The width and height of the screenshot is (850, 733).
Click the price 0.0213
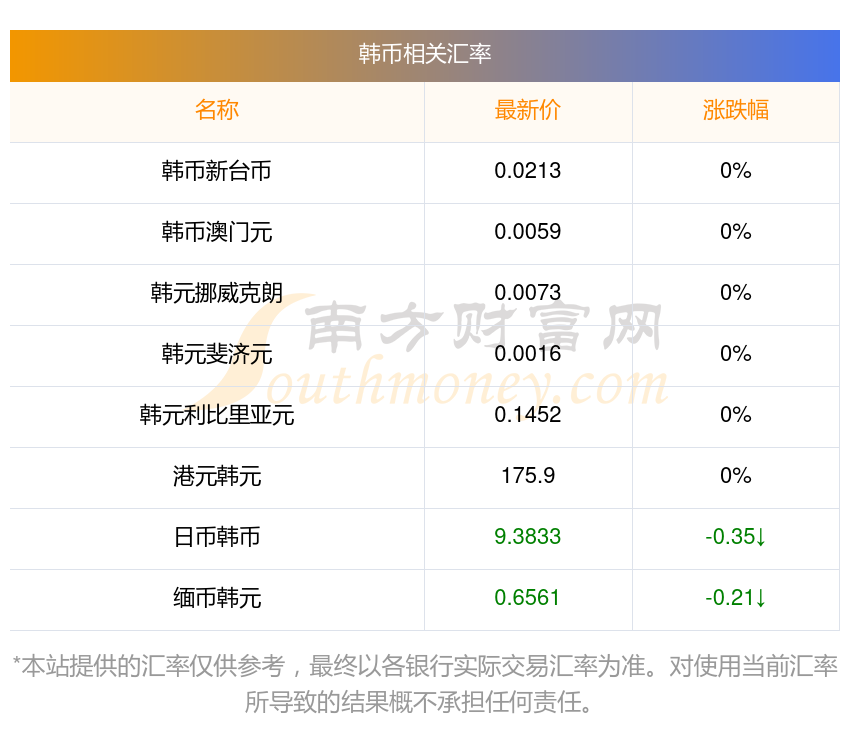(x=527, y=171)
